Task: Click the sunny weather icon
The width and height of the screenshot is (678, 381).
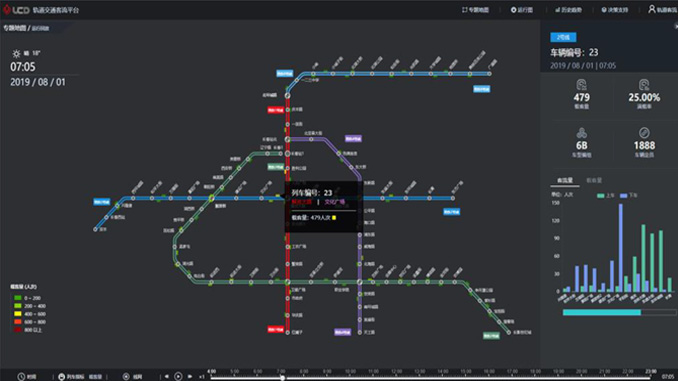Action: pyautogui.click(x=16, y=54)
